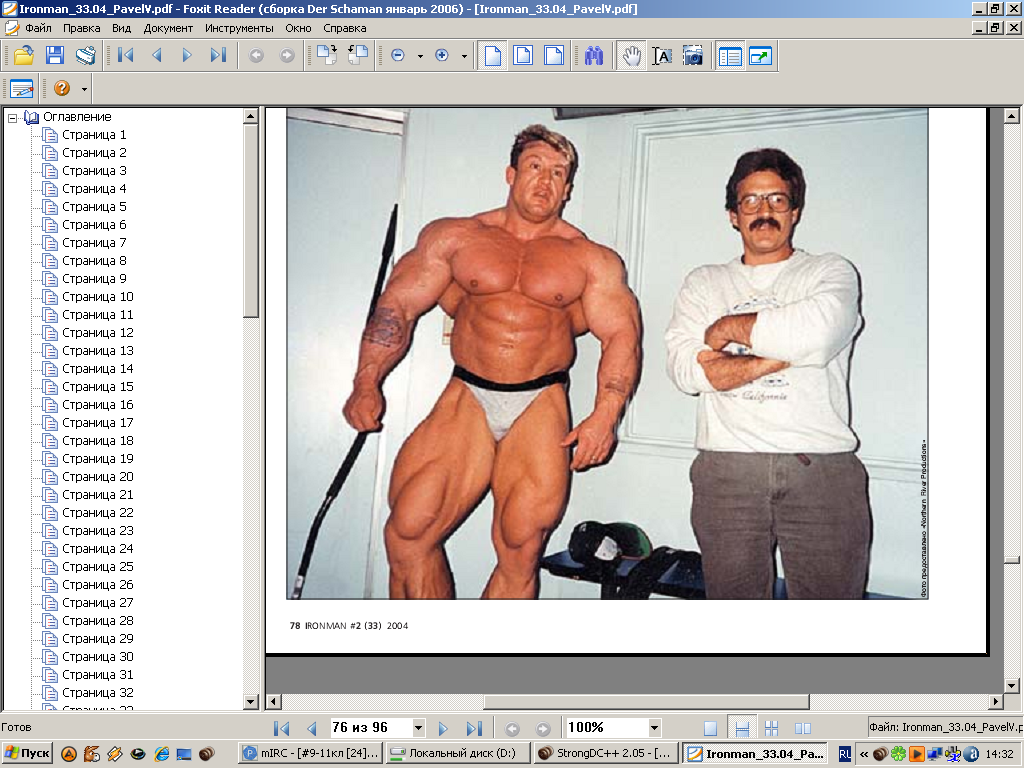
Task: Toggle continuous page mode in status bar
Action: pos(741,728)
